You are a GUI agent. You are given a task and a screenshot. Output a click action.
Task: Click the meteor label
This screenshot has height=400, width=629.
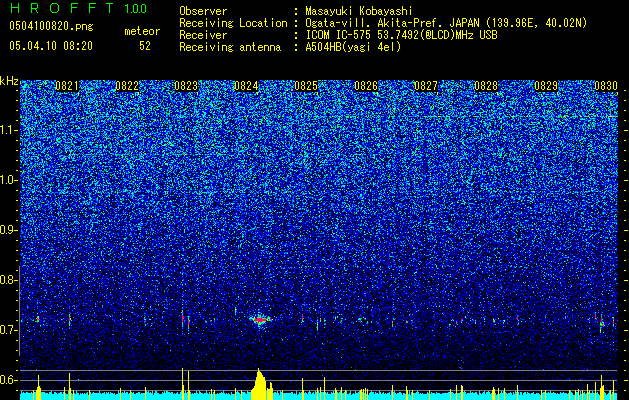142,31
